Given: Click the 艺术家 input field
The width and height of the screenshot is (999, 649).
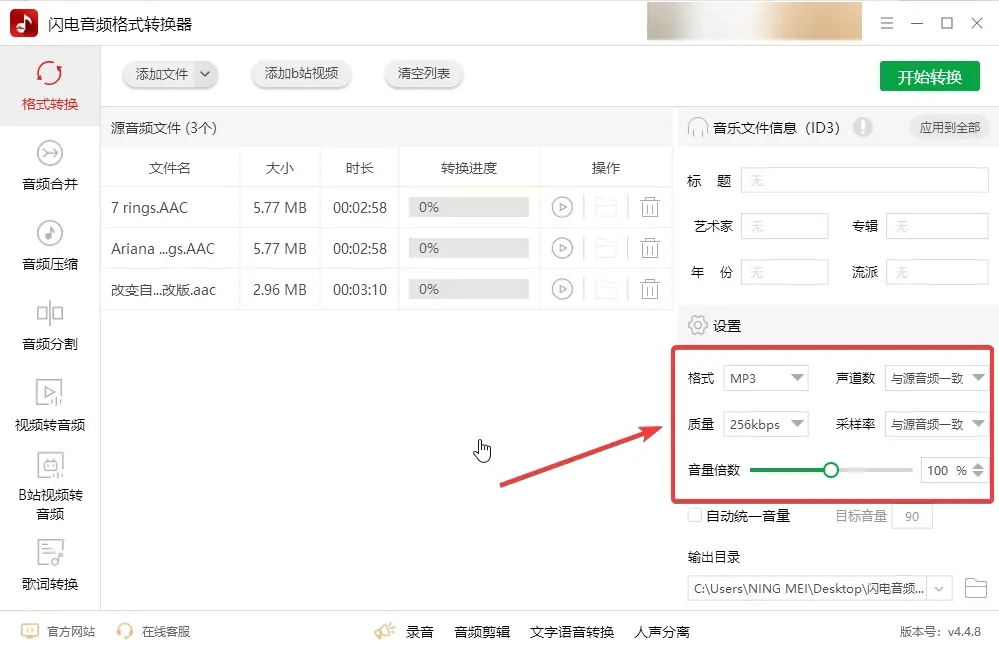Looking at the screenshot, I should [x=784, y=226].
